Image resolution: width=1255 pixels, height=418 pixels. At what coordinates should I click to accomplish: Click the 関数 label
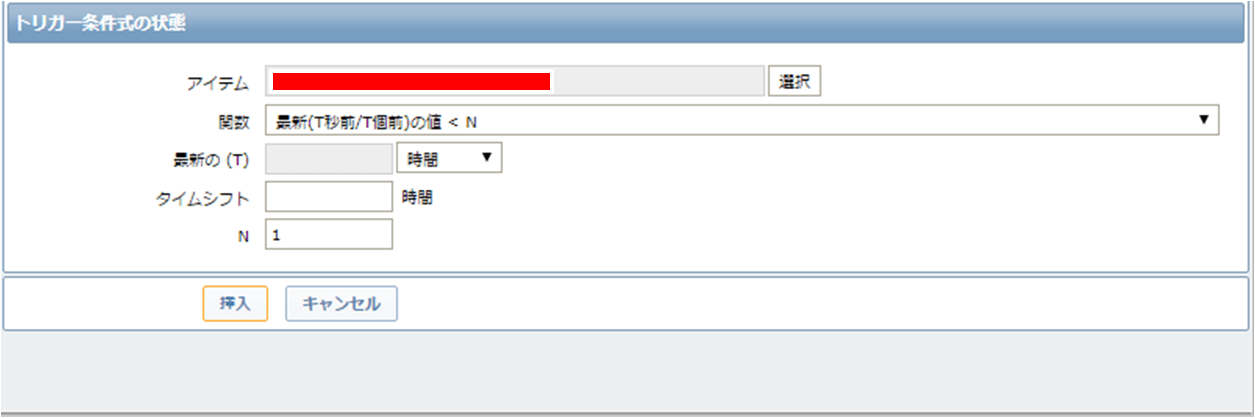coord(234,121)
